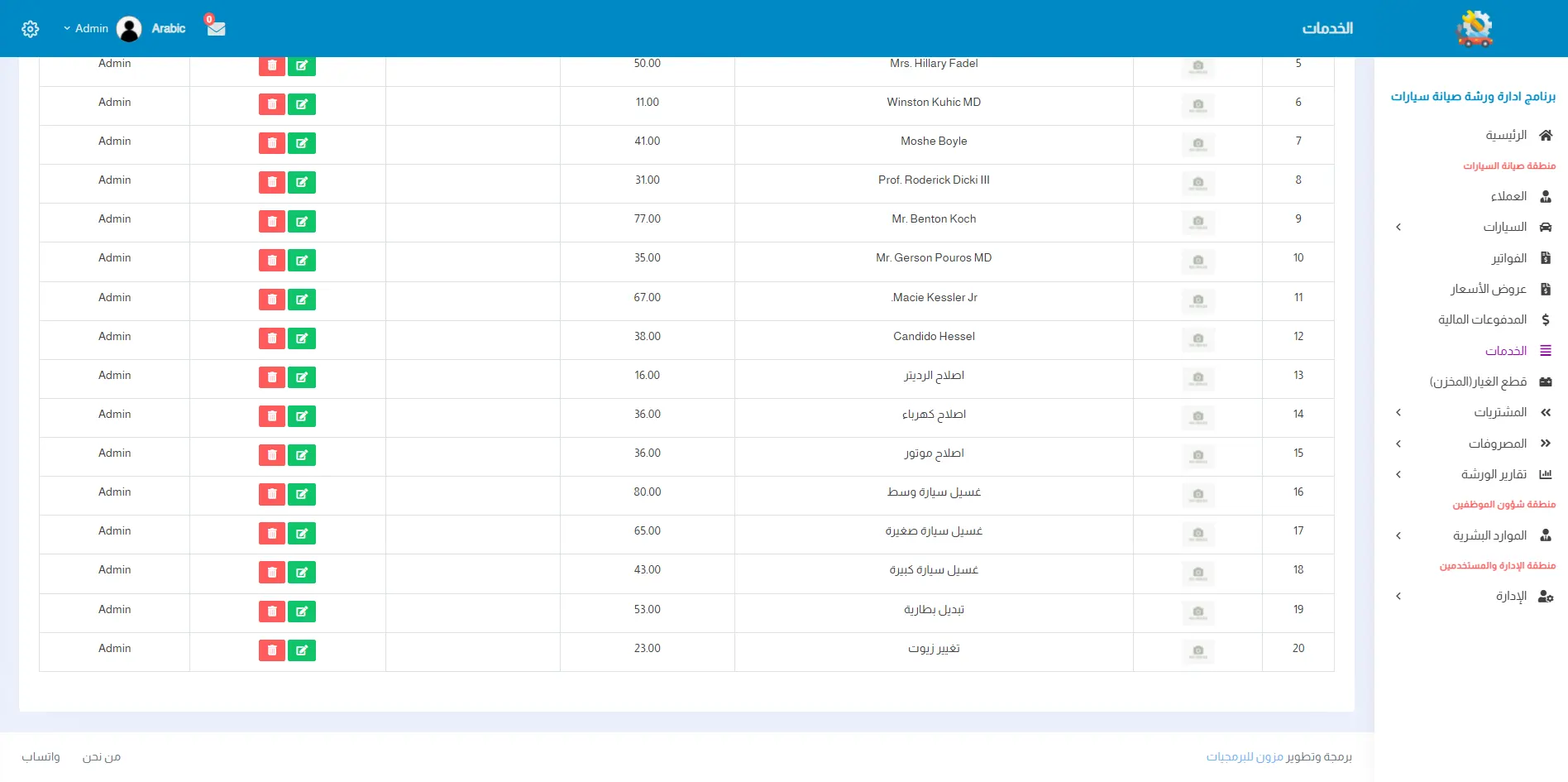Delete the Candido Hessel service row

(271, 338)
